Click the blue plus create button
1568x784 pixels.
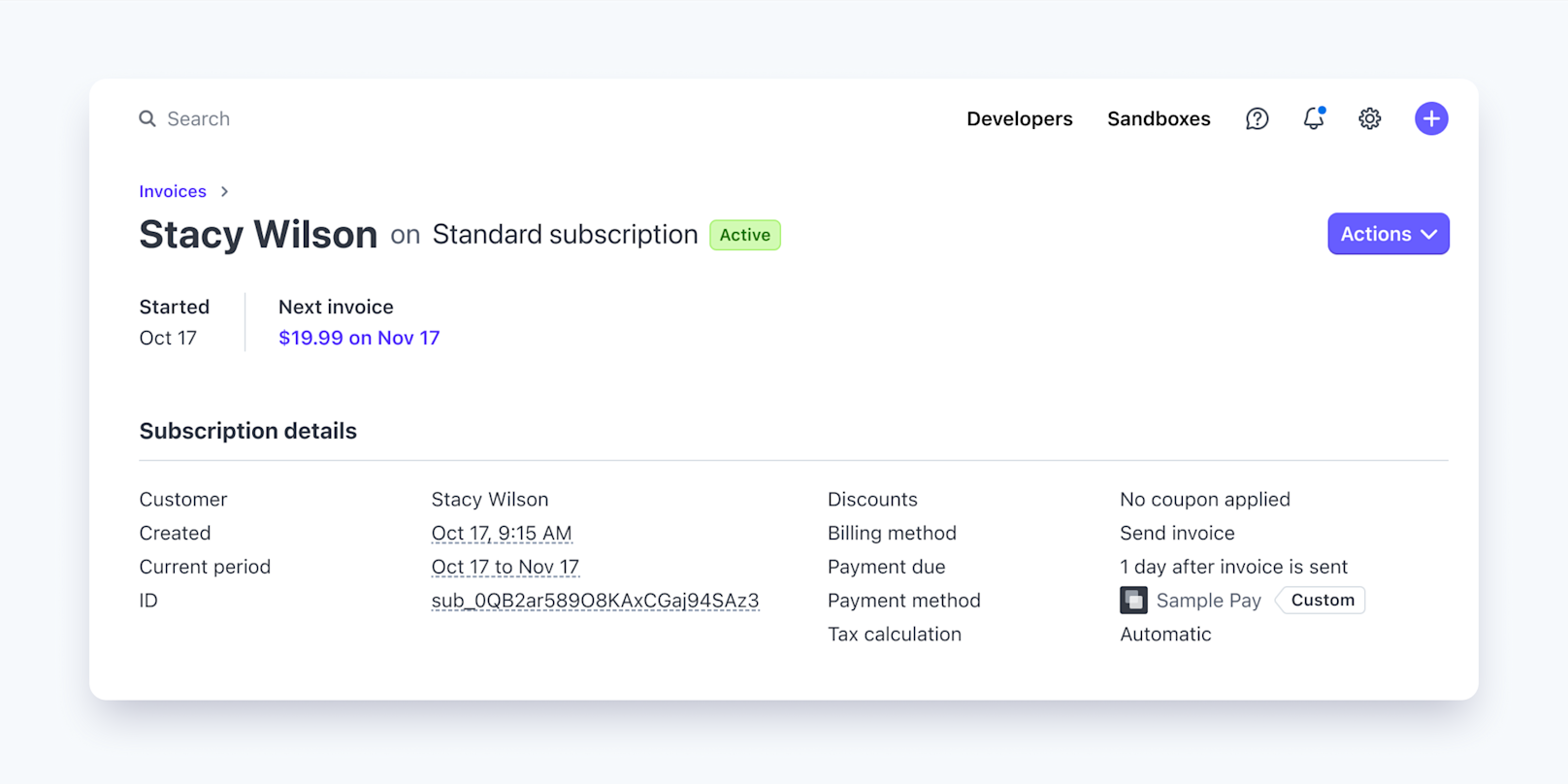click(1430, 118)
